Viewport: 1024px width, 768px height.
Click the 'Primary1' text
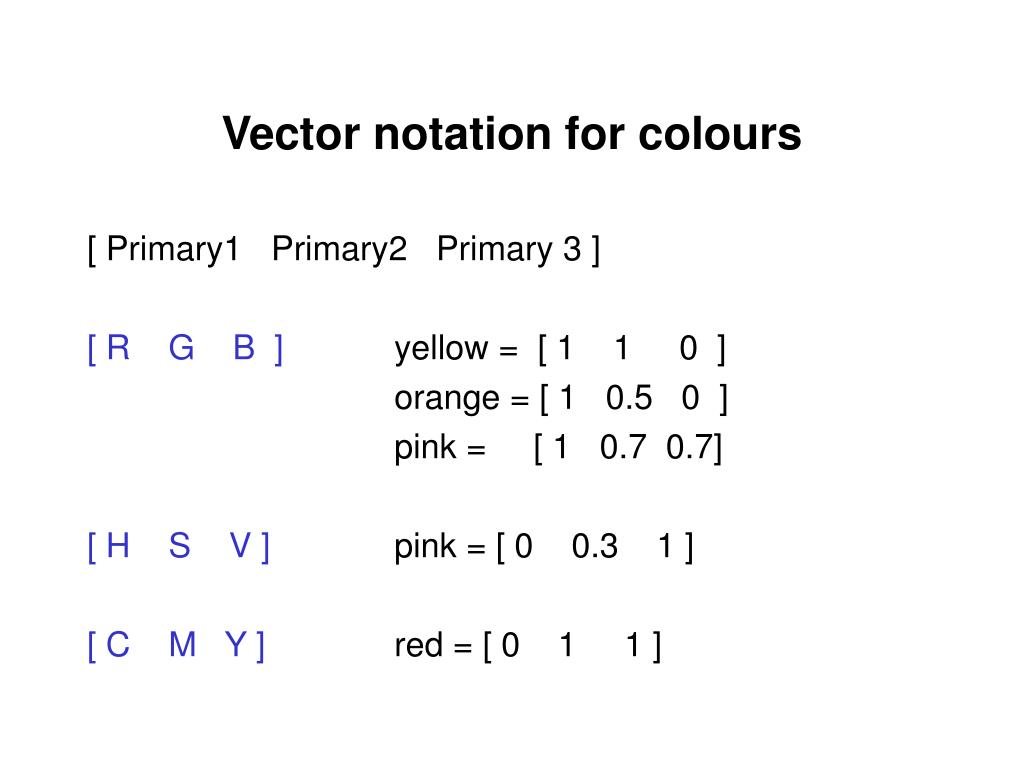click(x=173, y=250)
